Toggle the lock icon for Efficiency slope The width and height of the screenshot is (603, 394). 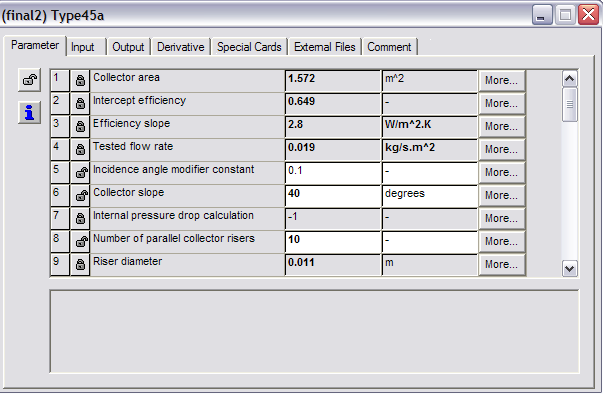80,127
